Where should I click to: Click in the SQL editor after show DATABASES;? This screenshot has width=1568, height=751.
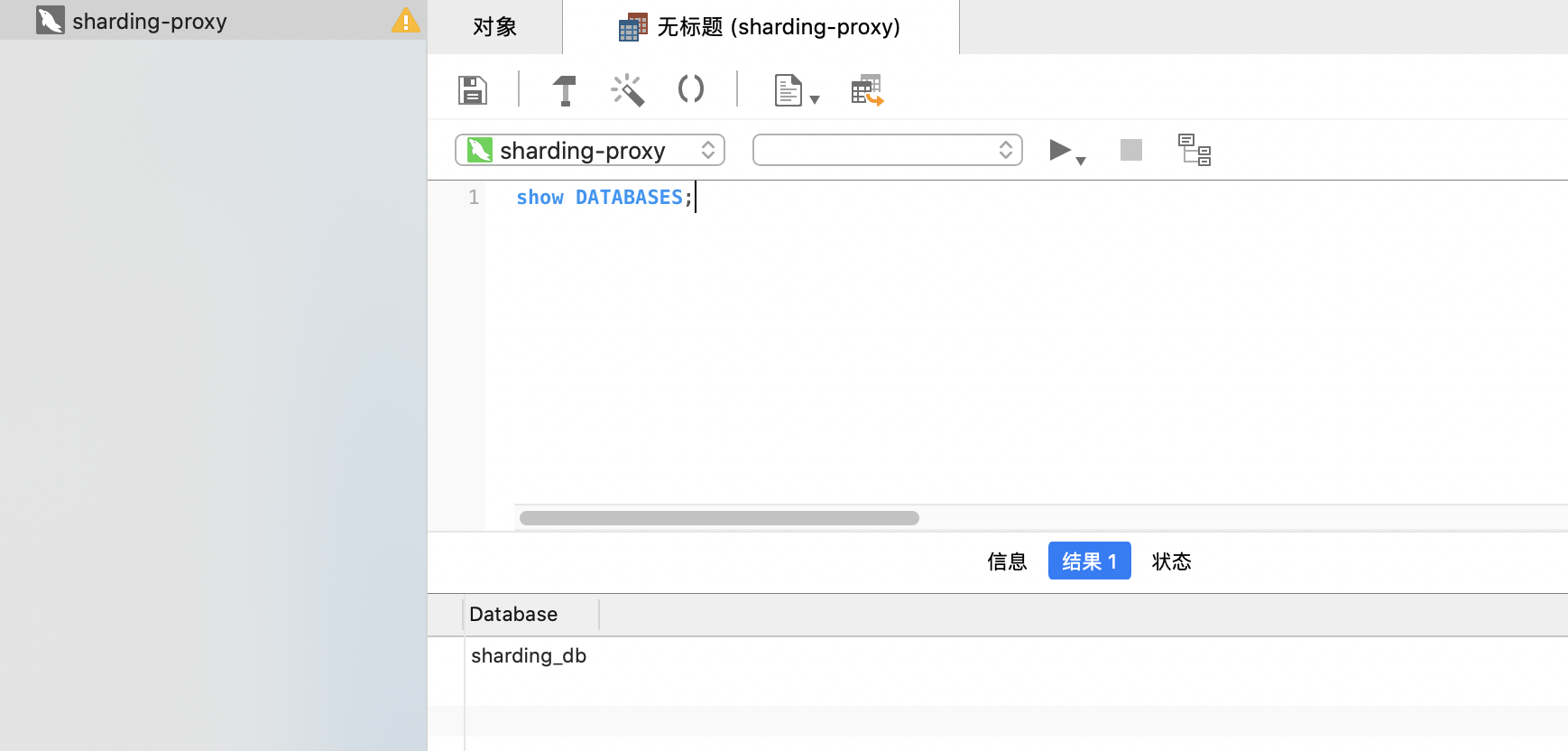(x=696, y=198)
